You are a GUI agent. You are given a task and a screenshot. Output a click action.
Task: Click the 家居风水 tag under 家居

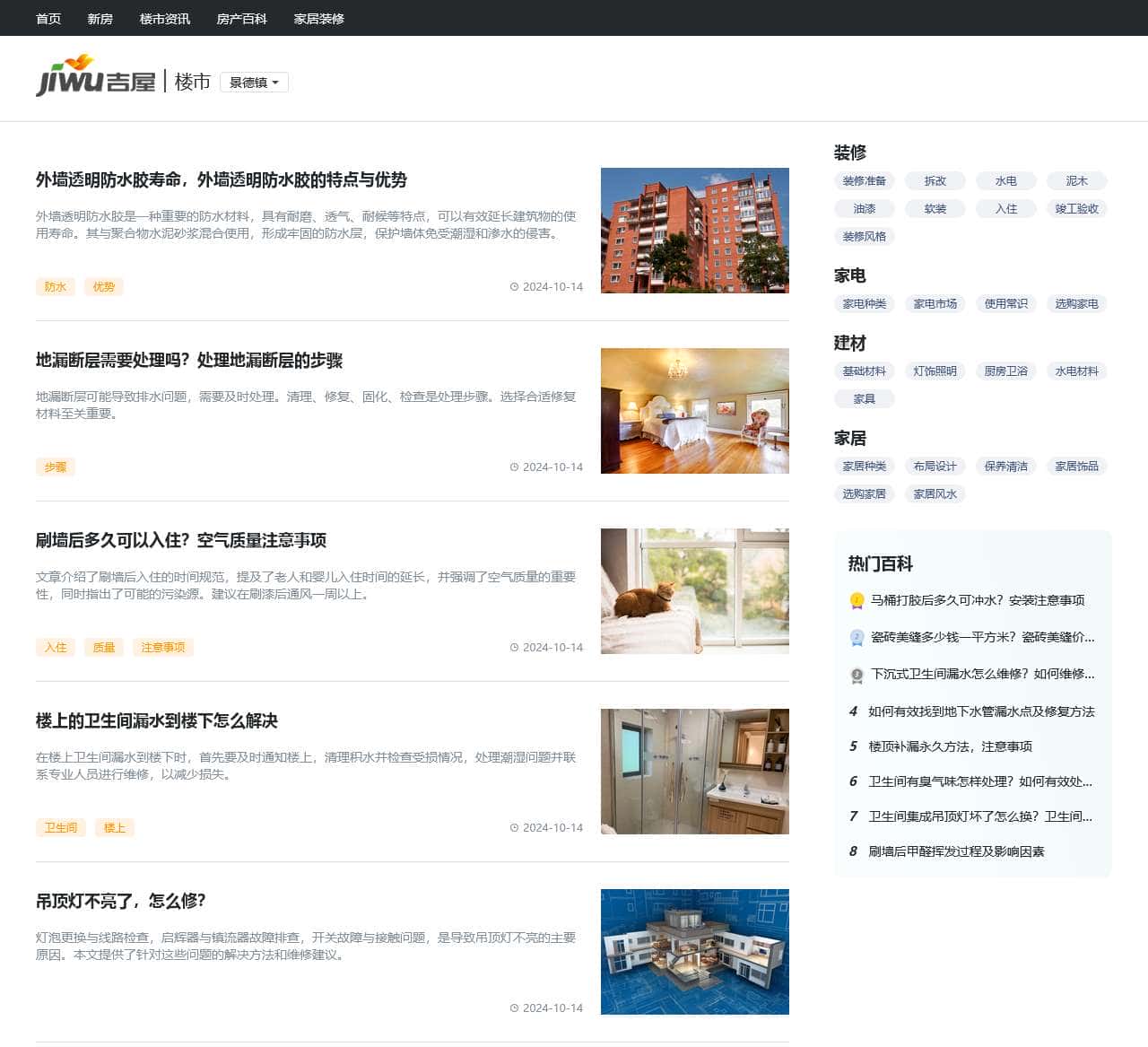coord(935,493)
